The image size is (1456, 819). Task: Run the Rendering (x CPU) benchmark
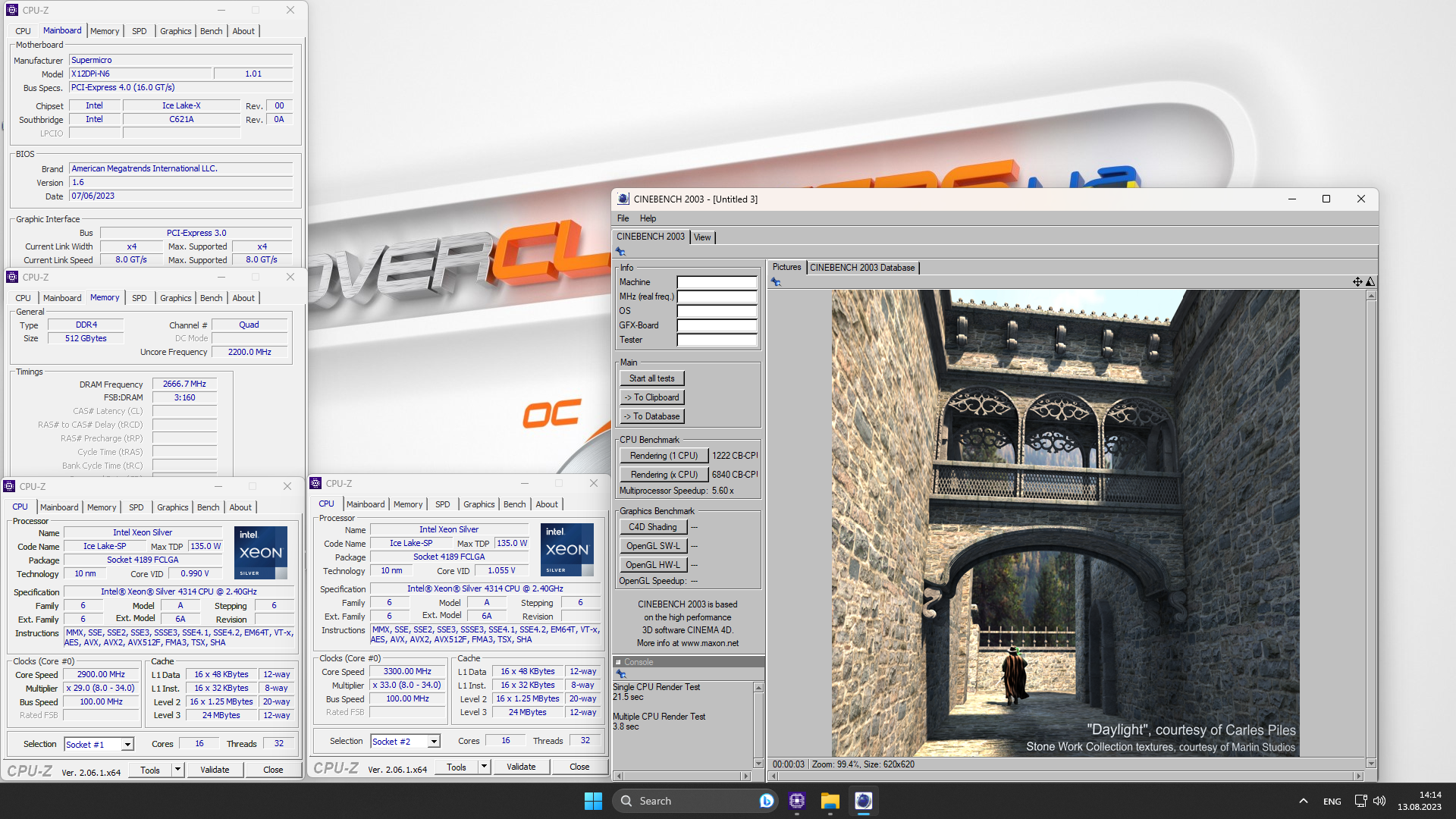coord(664,475)
